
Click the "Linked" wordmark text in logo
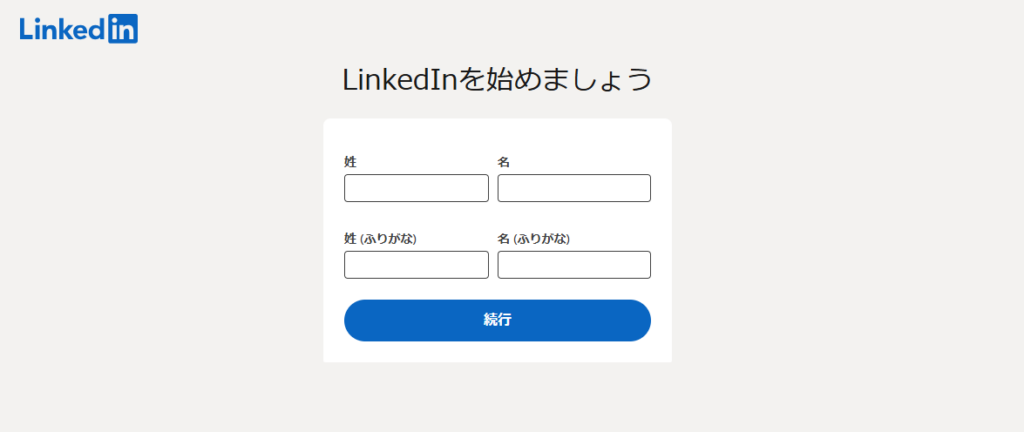click(62, 29)
